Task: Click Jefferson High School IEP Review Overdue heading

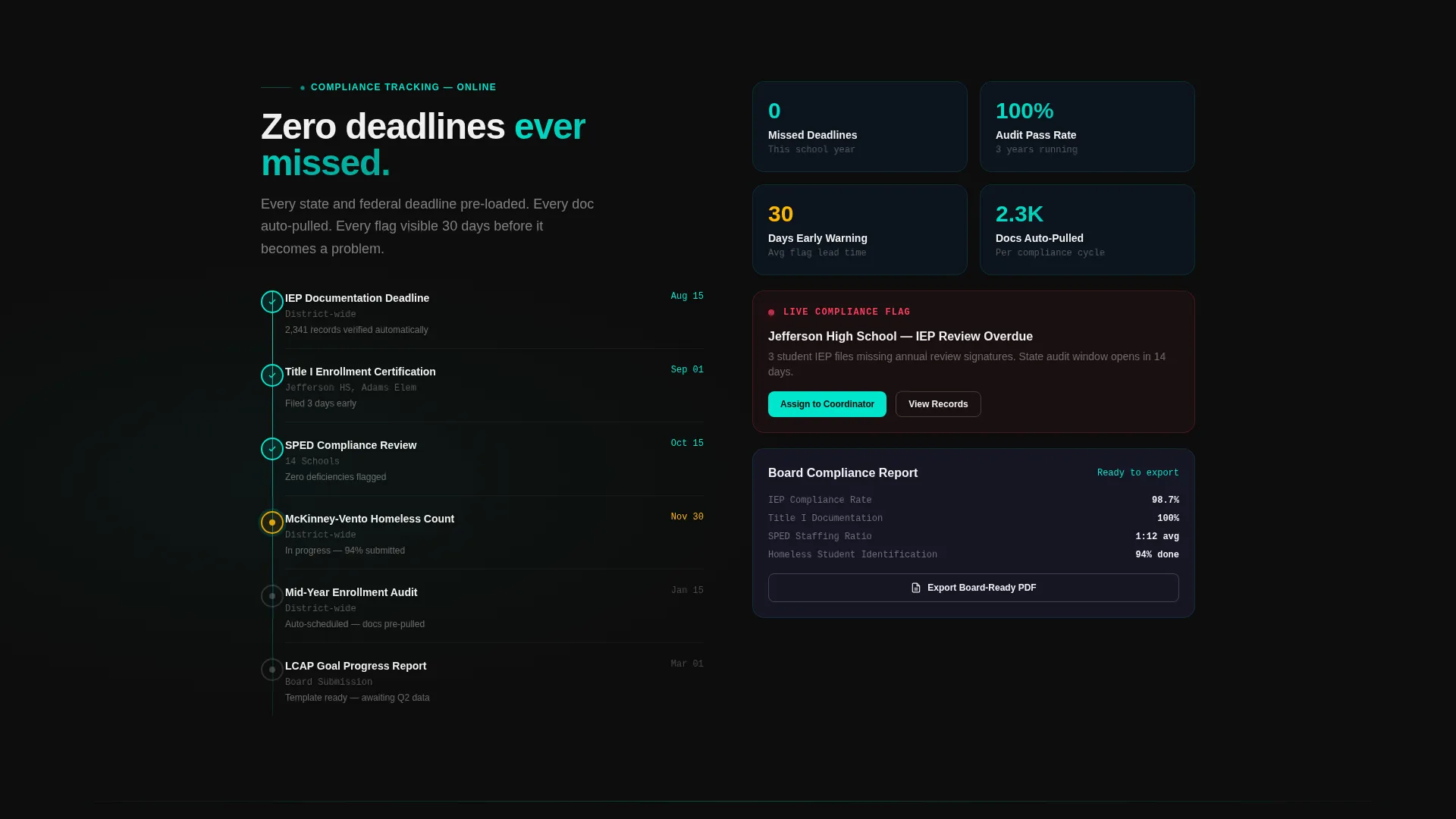Action: (900, 337)
